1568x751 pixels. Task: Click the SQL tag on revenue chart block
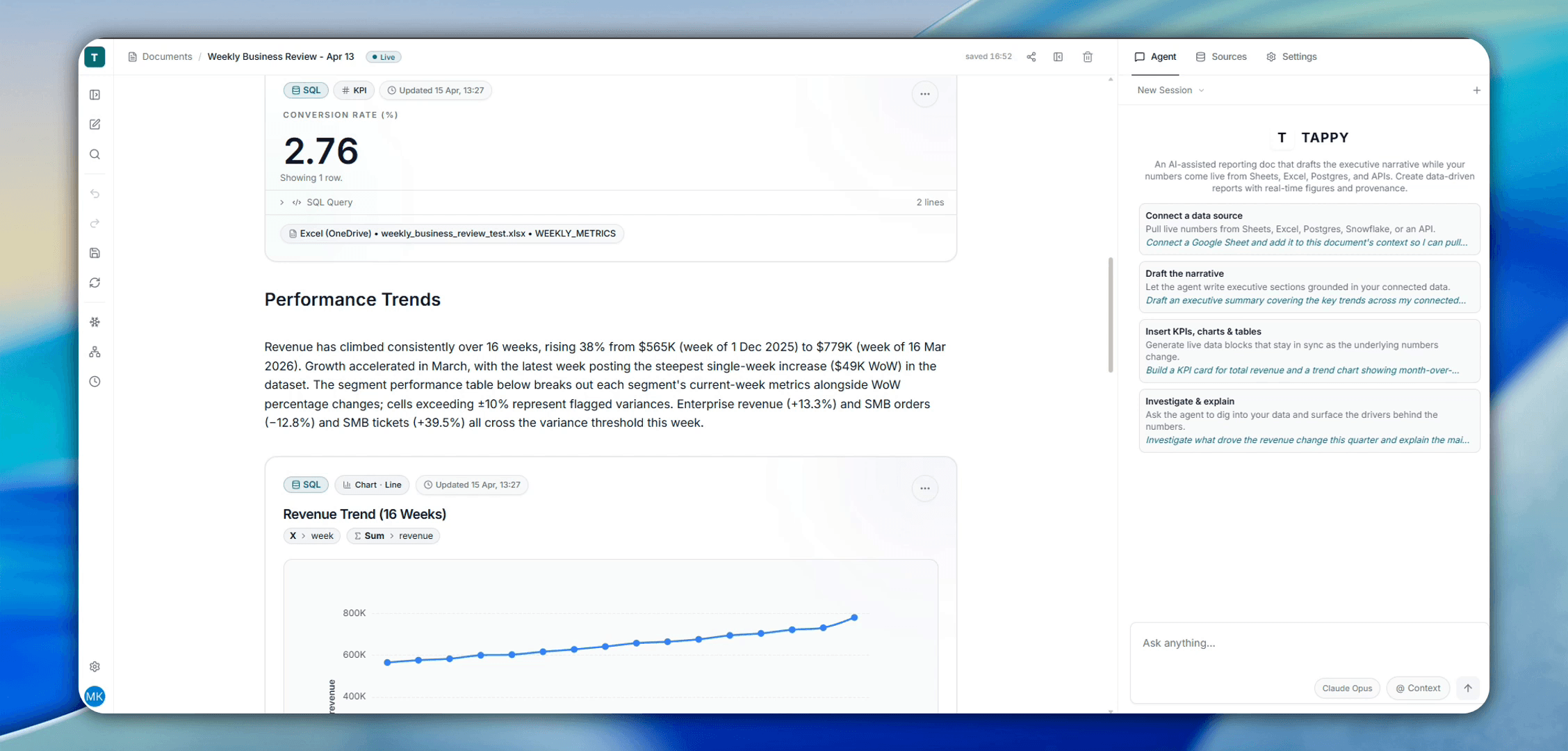(306, 485)
